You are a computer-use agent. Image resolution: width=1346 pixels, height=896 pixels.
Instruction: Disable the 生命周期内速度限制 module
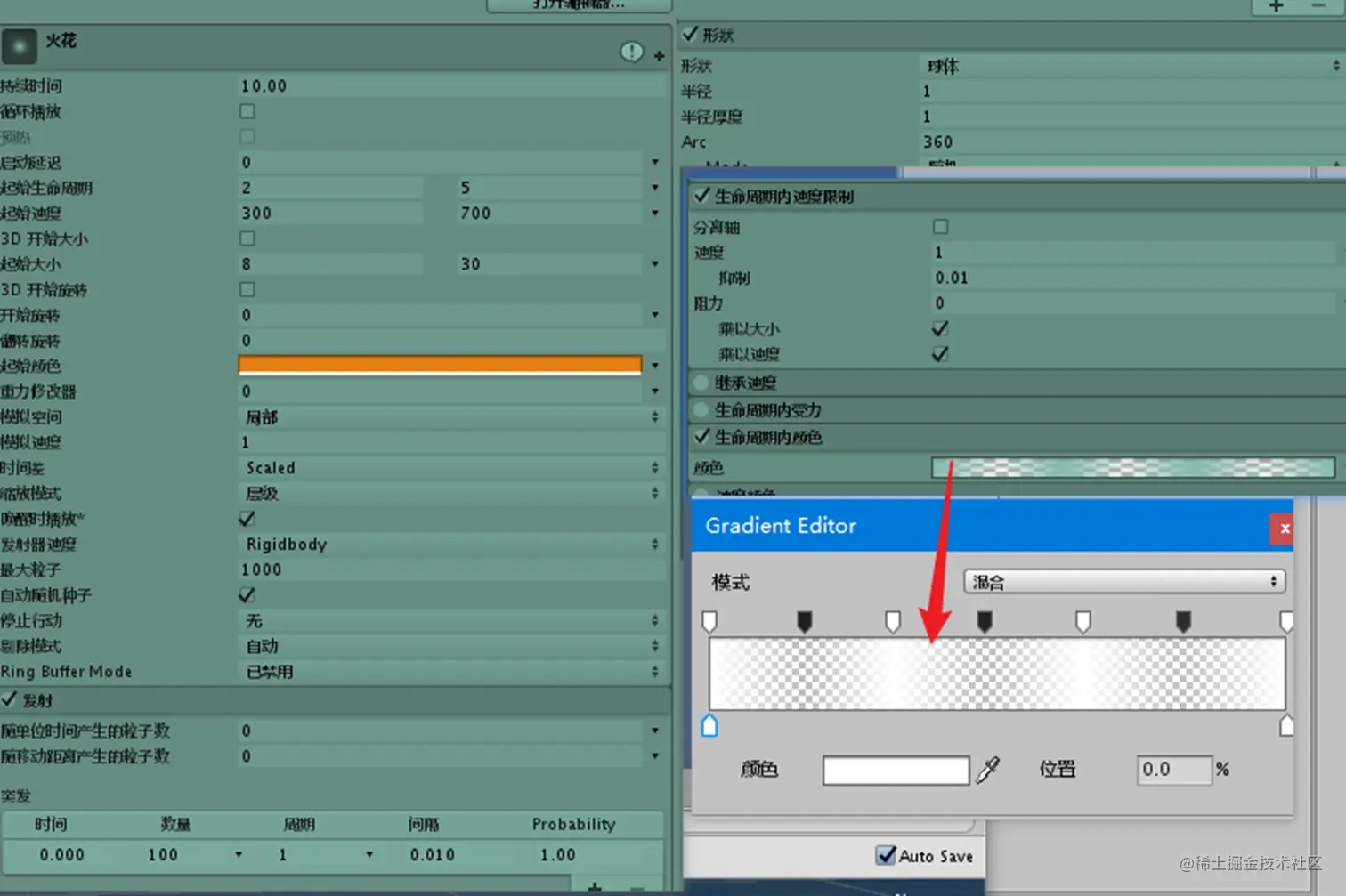(702, 196)
